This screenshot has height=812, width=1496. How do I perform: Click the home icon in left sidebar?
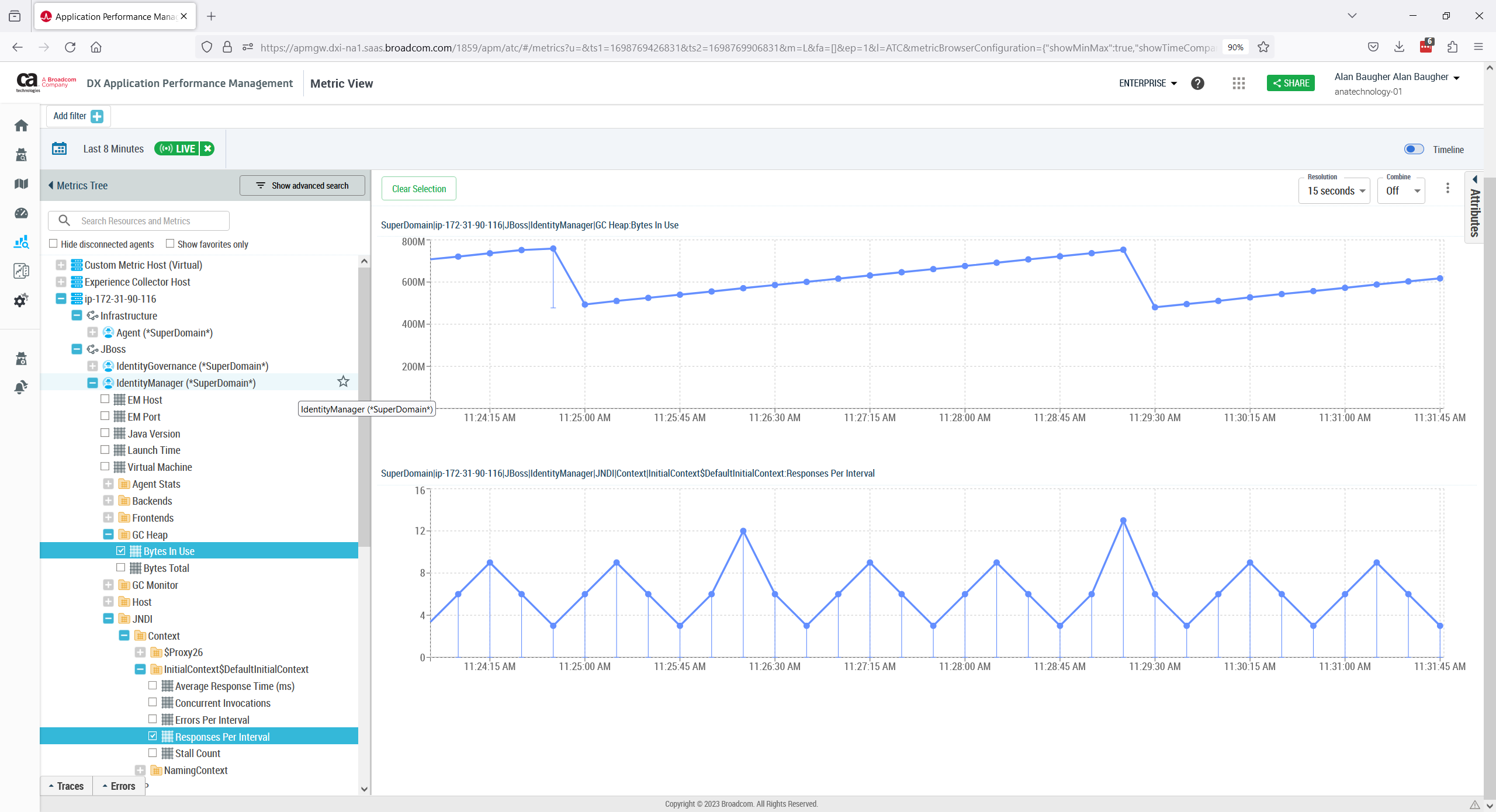22,126
